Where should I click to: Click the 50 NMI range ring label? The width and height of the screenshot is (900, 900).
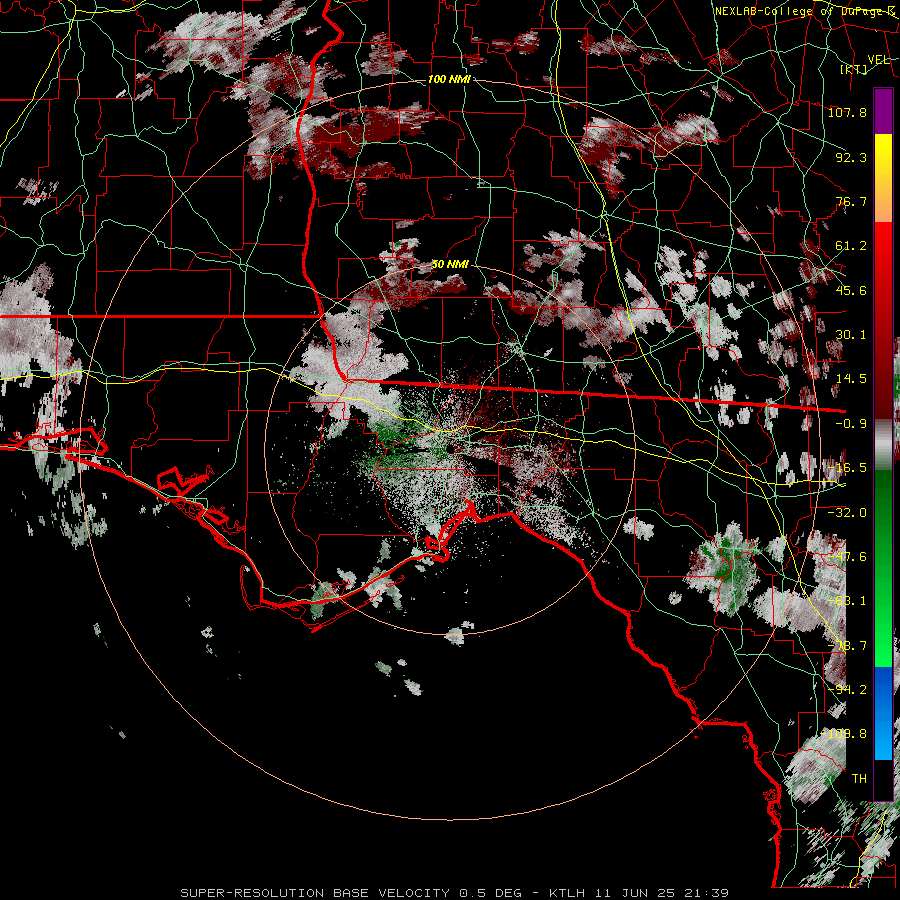click(450, 265)
